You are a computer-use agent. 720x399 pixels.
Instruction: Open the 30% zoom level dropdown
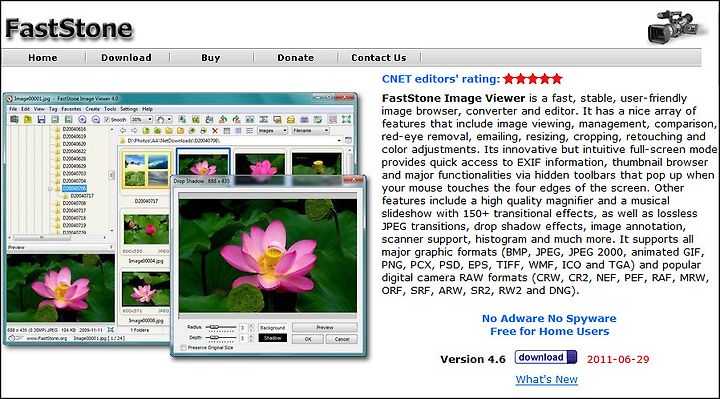point(142,119)
